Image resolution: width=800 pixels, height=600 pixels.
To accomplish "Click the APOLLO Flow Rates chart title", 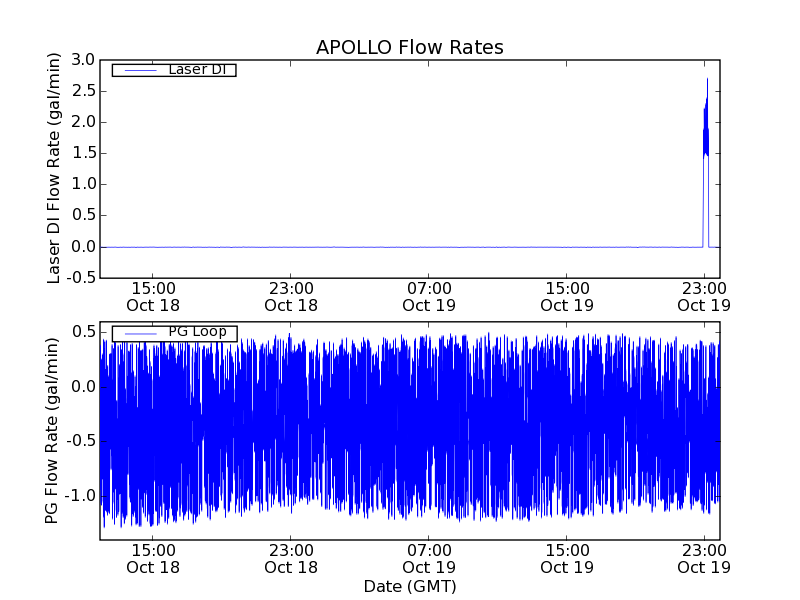I will click(x=409, y=47).
